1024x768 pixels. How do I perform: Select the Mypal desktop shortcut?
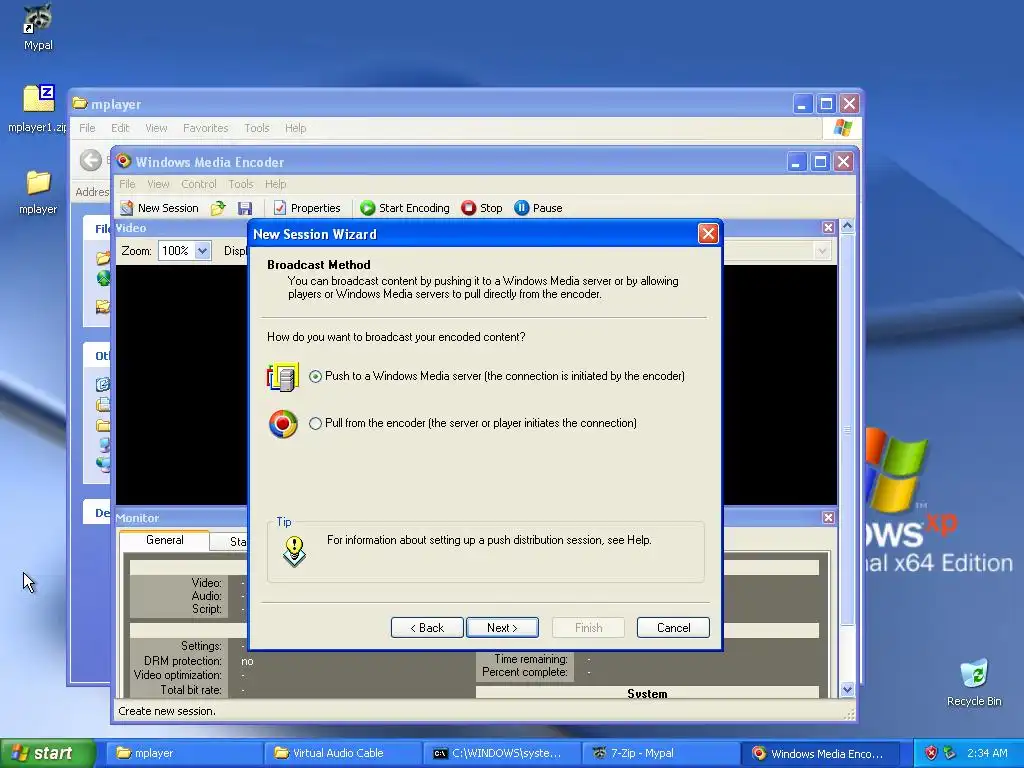click(x=38, y=27)
